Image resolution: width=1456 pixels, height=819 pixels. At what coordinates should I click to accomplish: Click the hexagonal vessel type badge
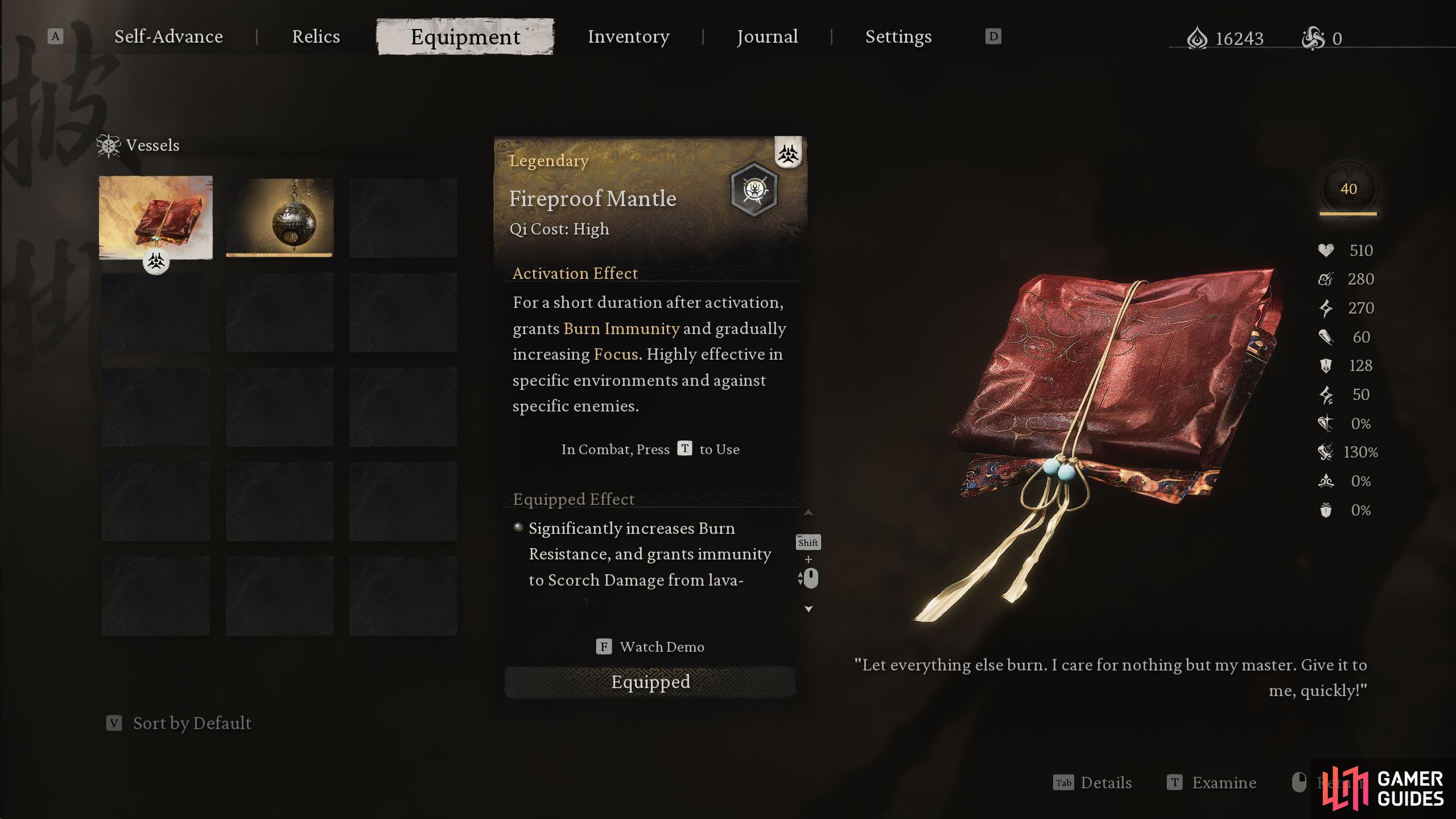tap(754, 190)
